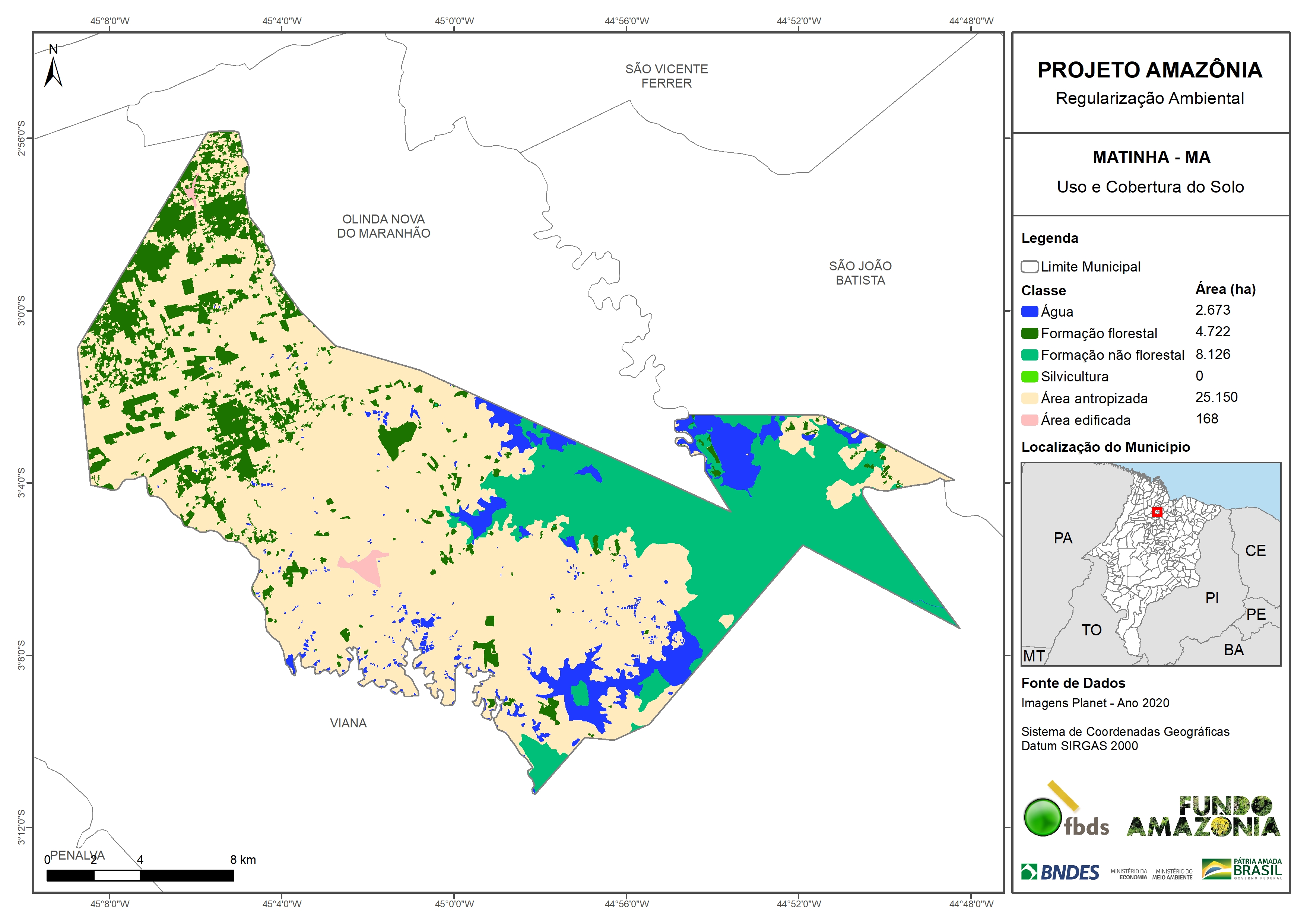Click the fbds green sphere logo

[x=1043, y=817]
